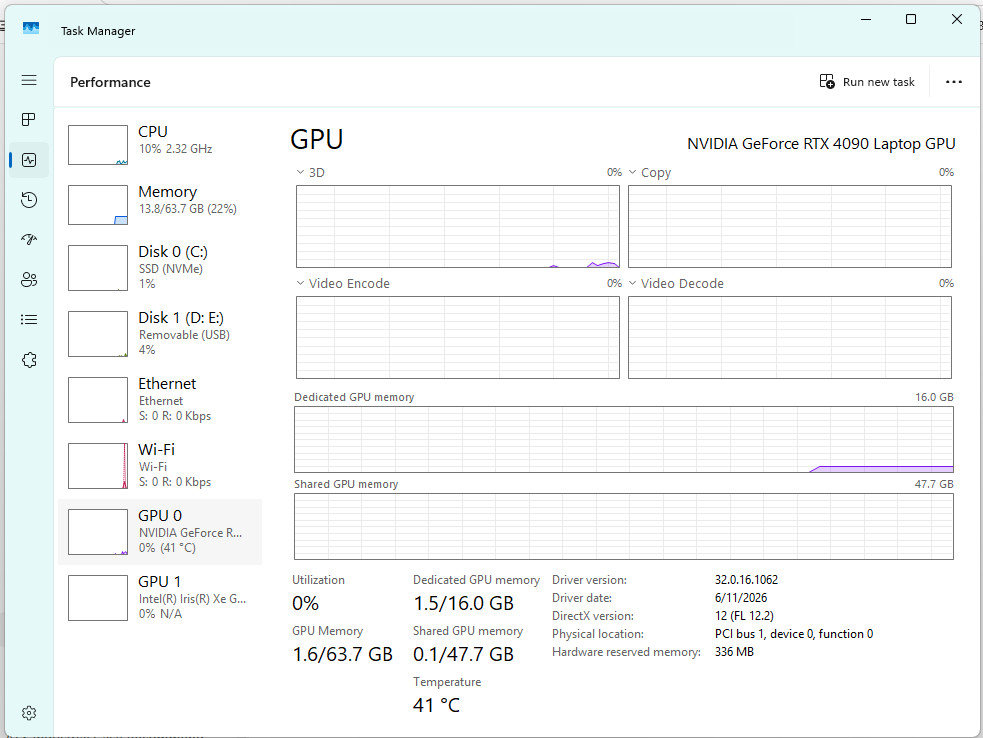
Task: Click the 1.5/16.0 GB value
Action: 463,603
